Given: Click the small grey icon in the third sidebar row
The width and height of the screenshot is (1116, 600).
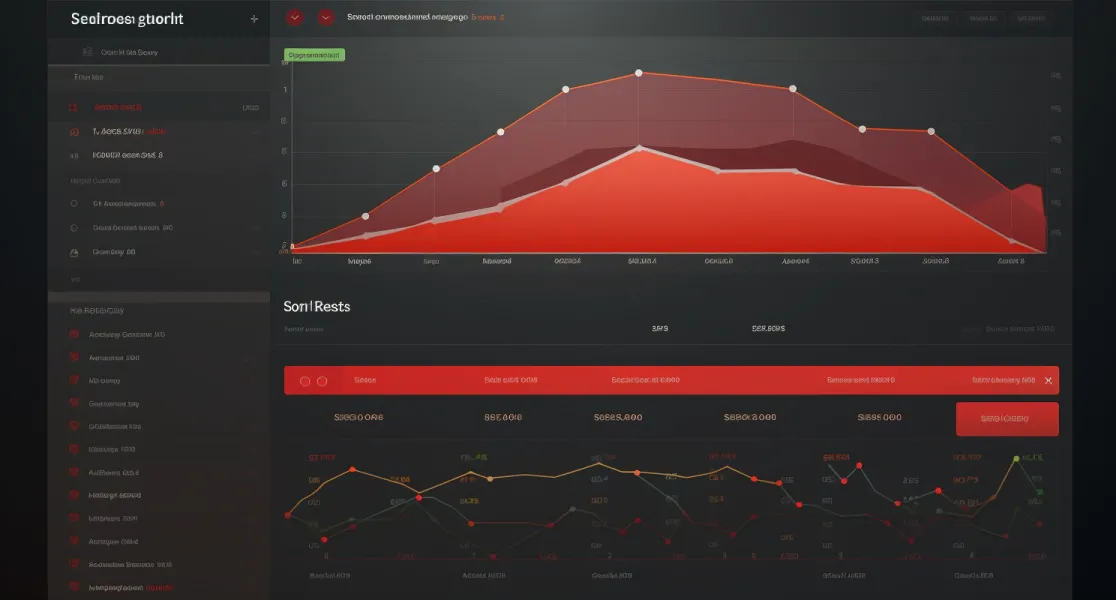Looking at the screenshot, I should click(74, 155).
